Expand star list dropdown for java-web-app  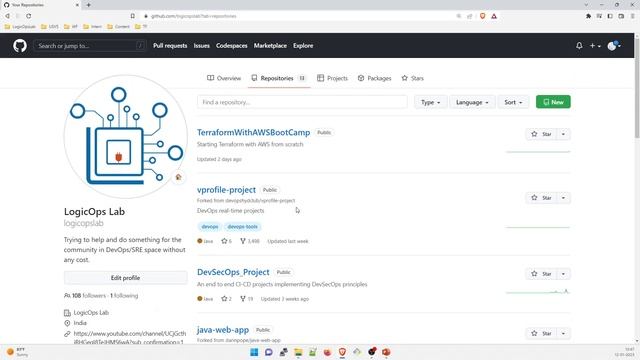(x=563, y=333)
